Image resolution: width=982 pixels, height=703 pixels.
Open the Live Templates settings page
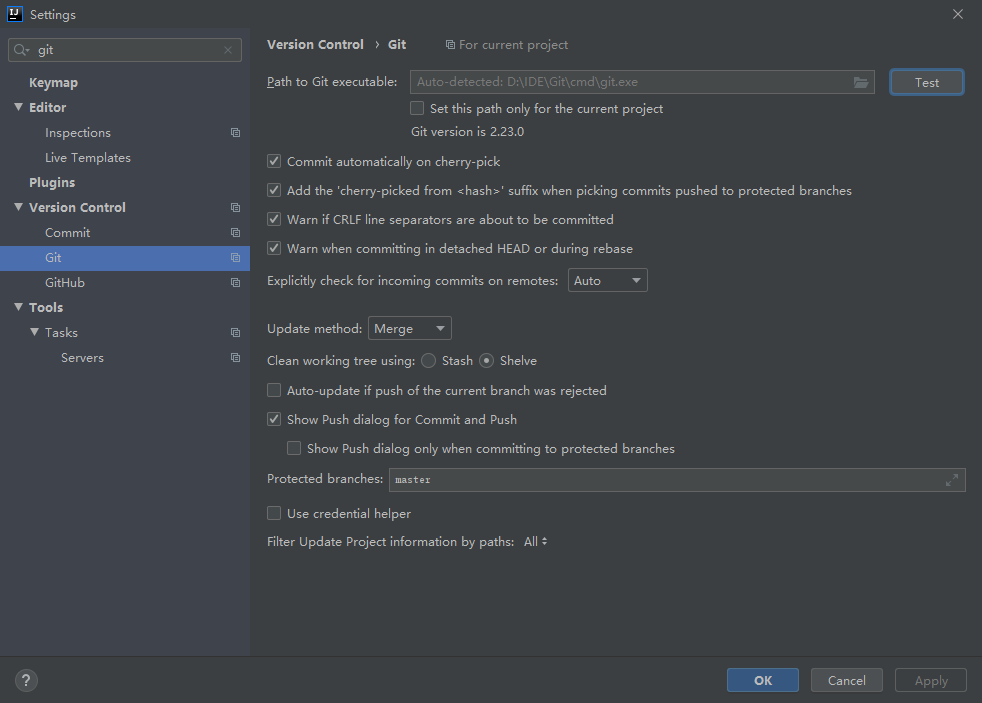click(88, 158)
